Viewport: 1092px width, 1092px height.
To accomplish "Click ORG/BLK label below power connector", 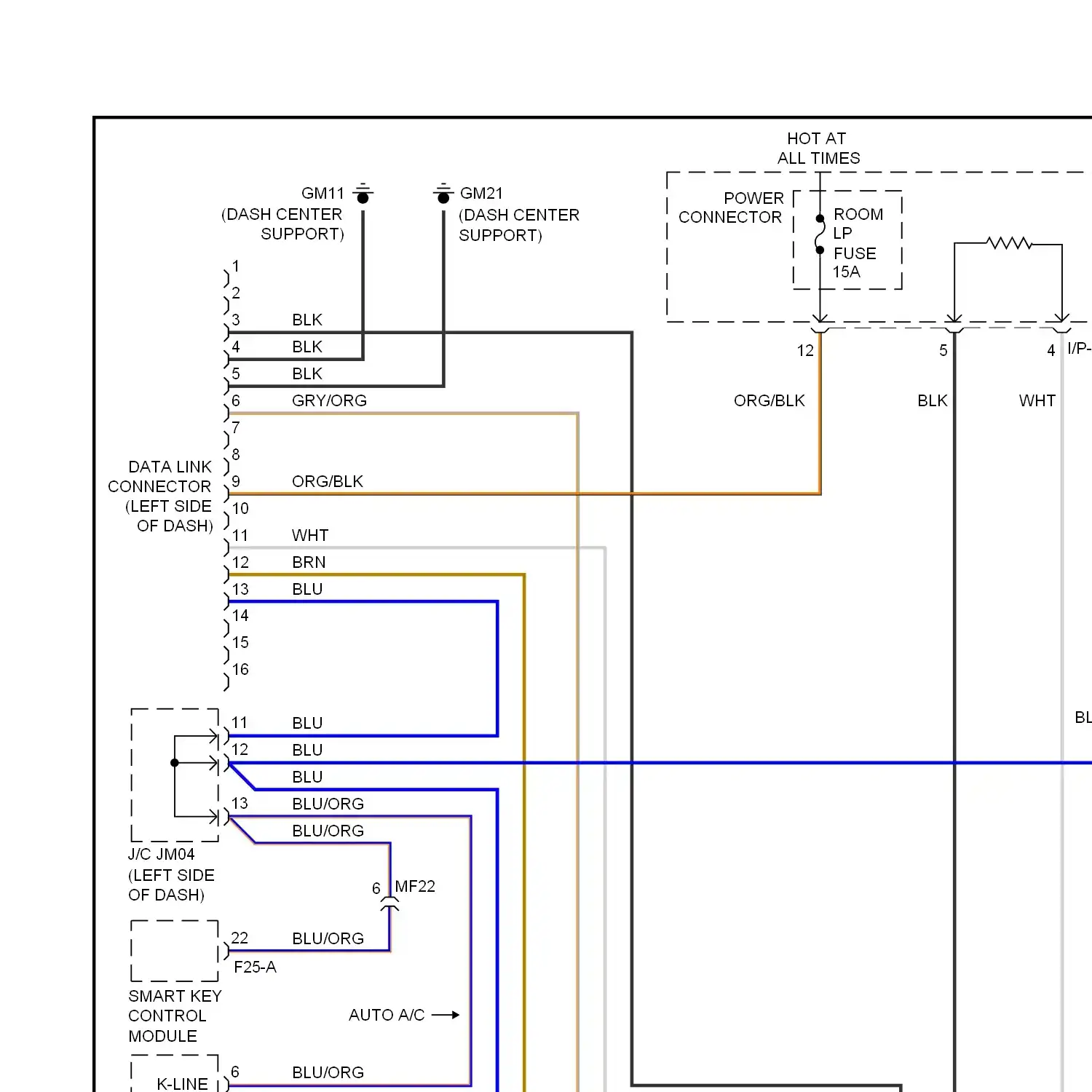I will tap(769, 401).
